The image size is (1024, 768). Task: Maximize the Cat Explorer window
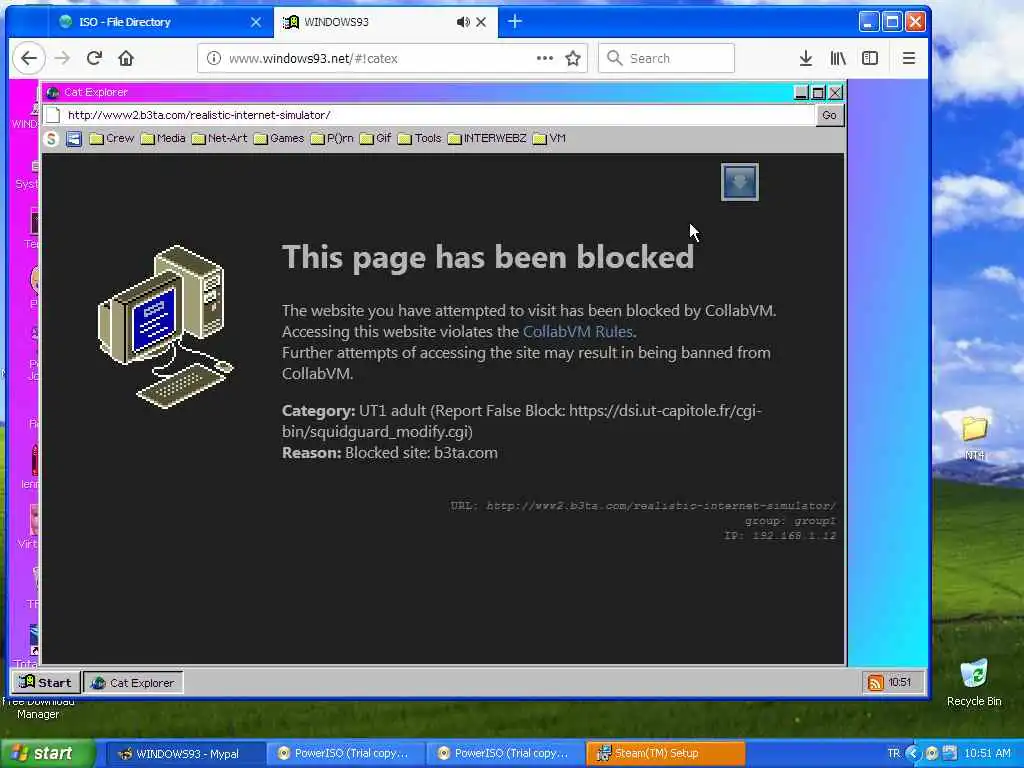click(818, 93)
